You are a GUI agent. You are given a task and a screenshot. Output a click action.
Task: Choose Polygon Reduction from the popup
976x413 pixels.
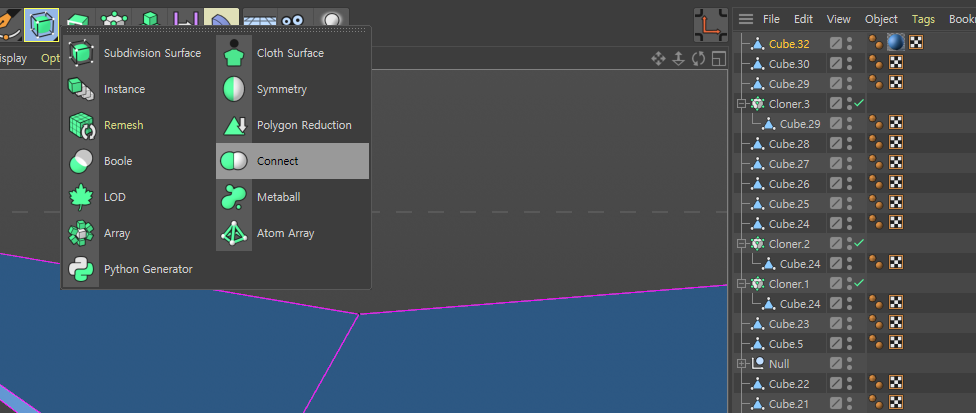tap(293, 125)
